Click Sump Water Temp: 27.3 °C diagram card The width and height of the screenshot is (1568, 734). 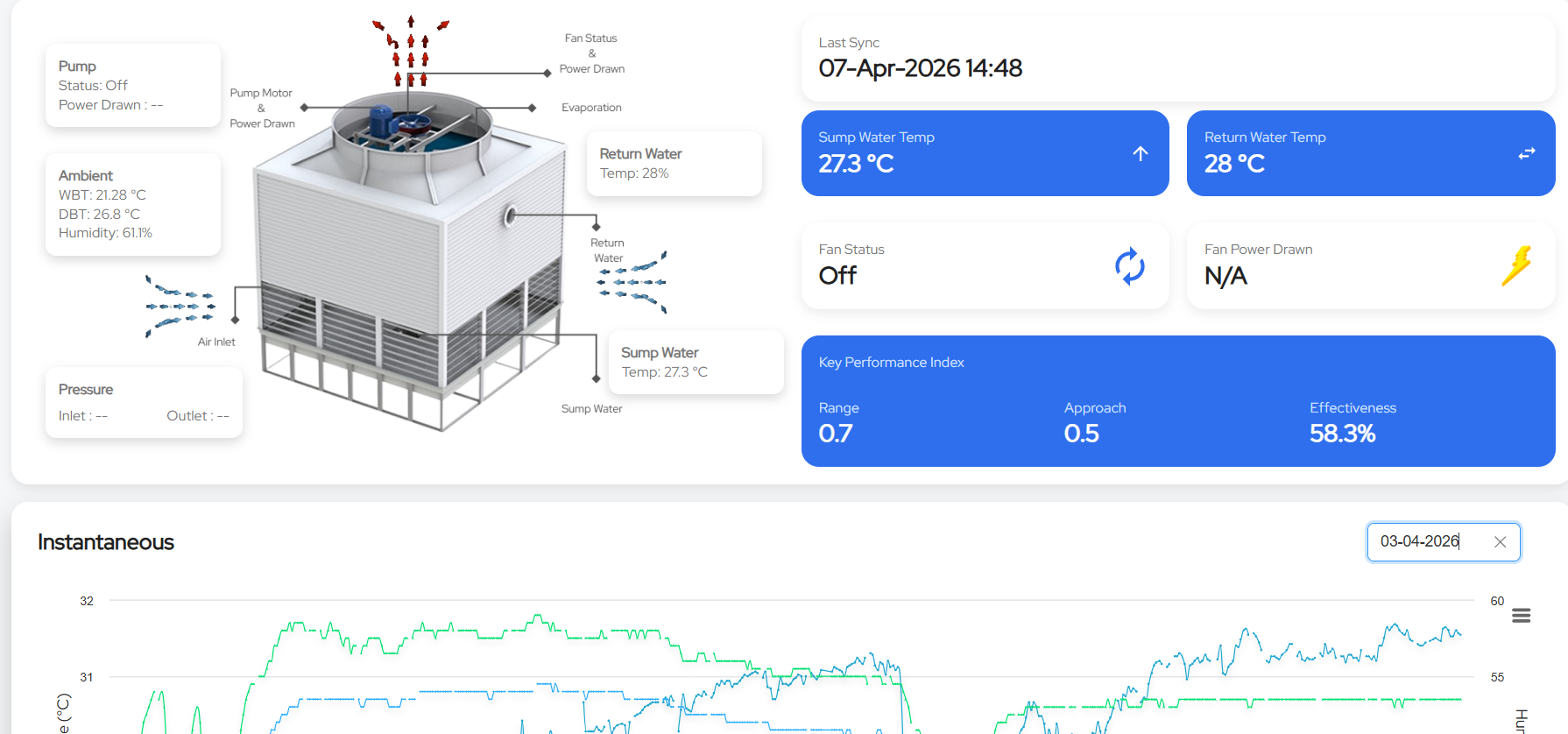coord(696,362)
